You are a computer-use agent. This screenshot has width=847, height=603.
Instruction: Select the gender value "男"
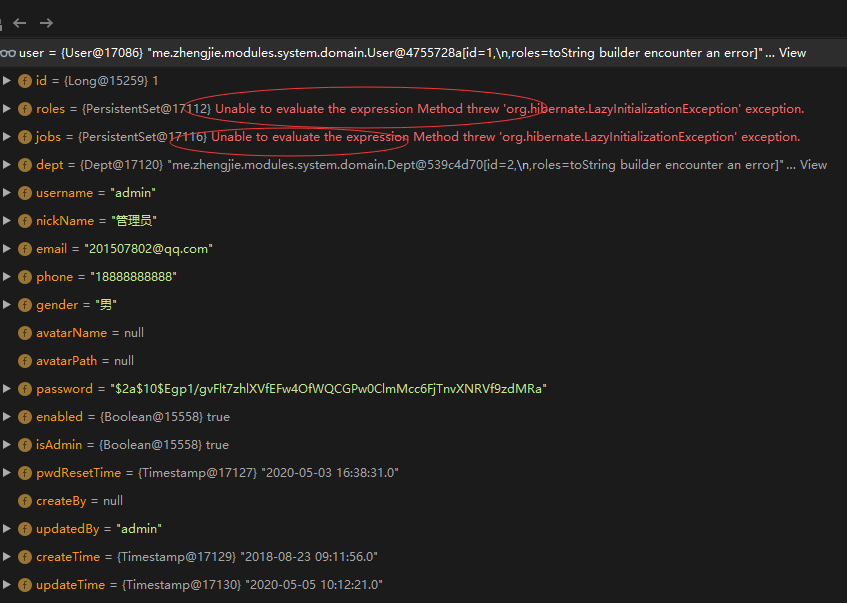coord(106,305)
